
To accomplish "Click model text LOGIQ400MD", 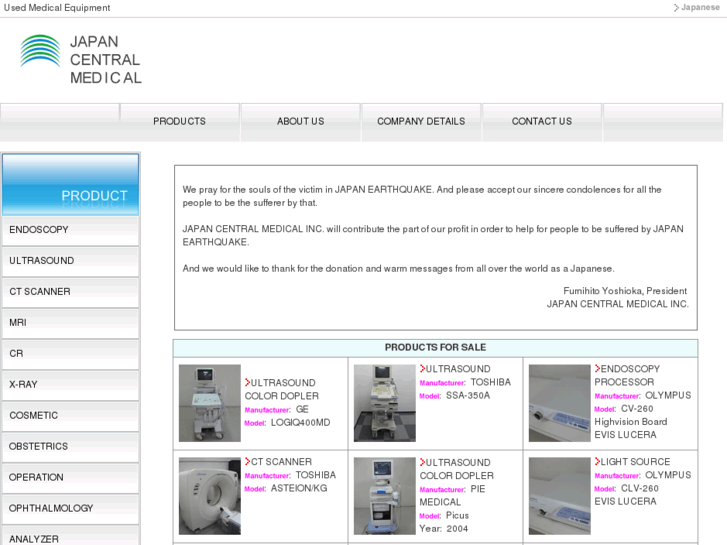I will (300, 423).
